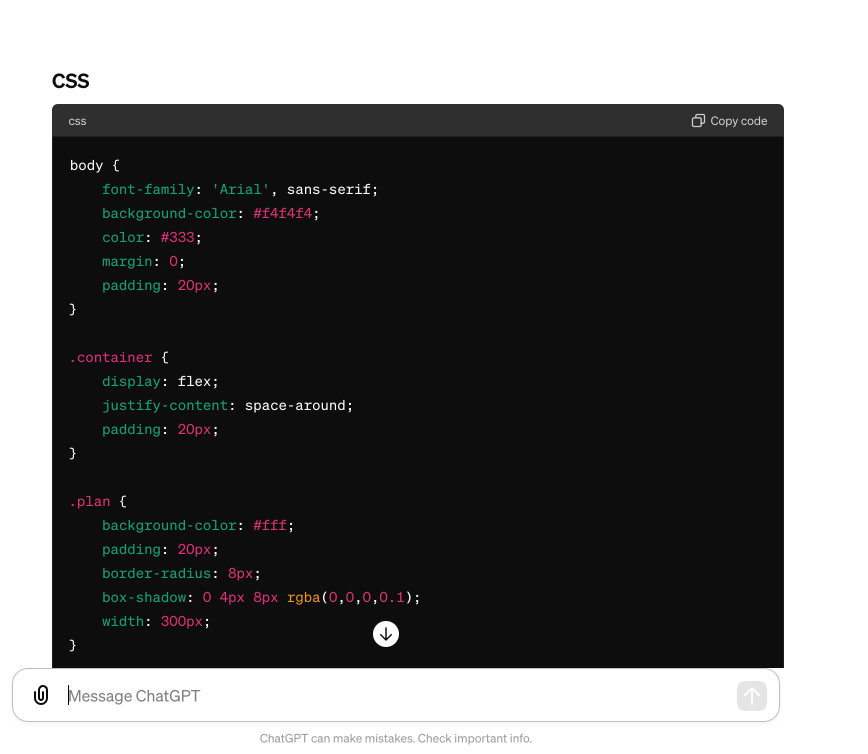Click the box-shadow rgba line
This screenshot has height=754, width=868.
pos(261,597)
